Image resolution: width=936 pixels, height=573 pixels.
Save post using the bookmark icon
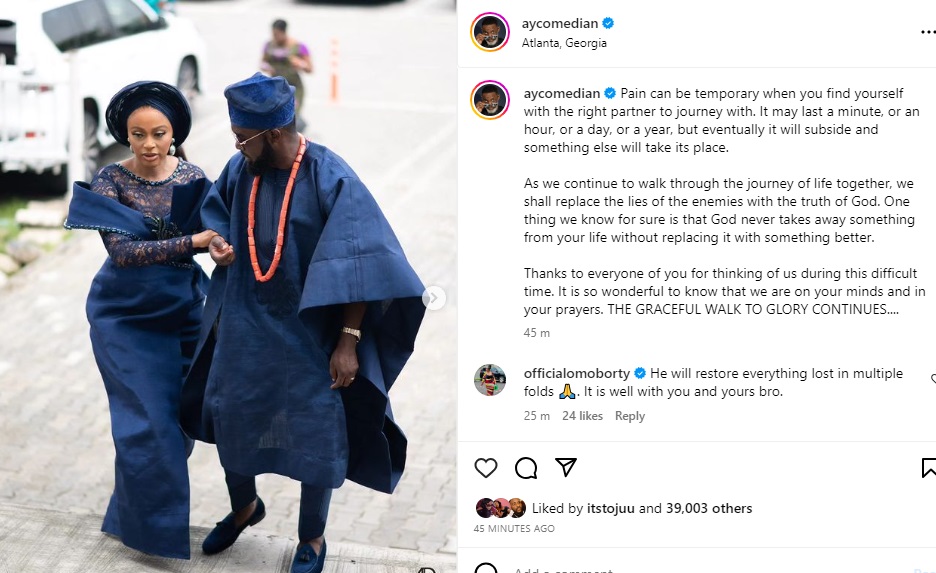[x=928, y=468]
